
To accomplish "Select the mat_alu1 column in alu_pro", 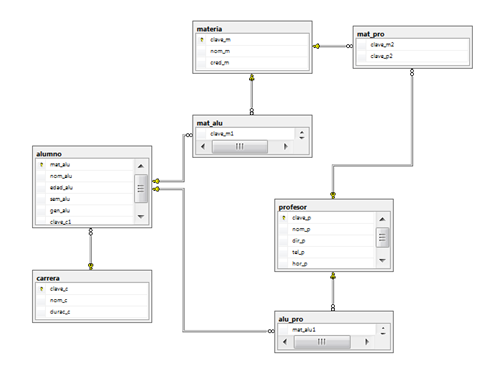I will (327, 330).
